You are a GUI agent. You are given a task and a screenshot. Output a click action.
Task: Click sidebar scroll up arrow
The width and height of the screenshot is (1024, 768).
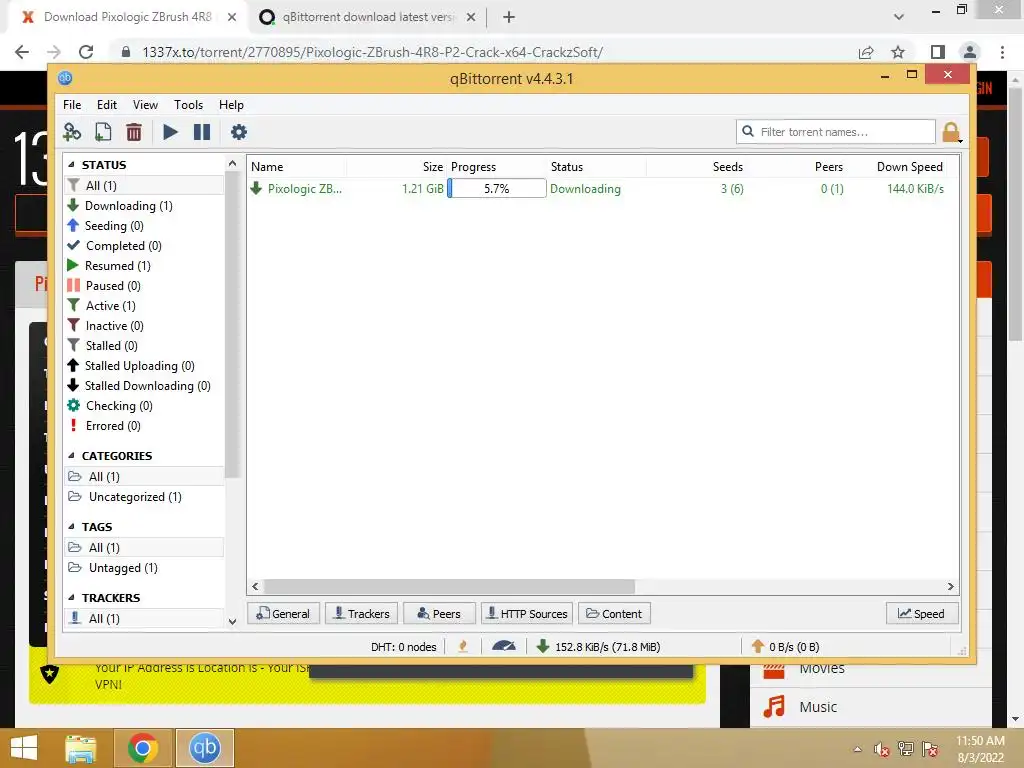pos(232,163)
